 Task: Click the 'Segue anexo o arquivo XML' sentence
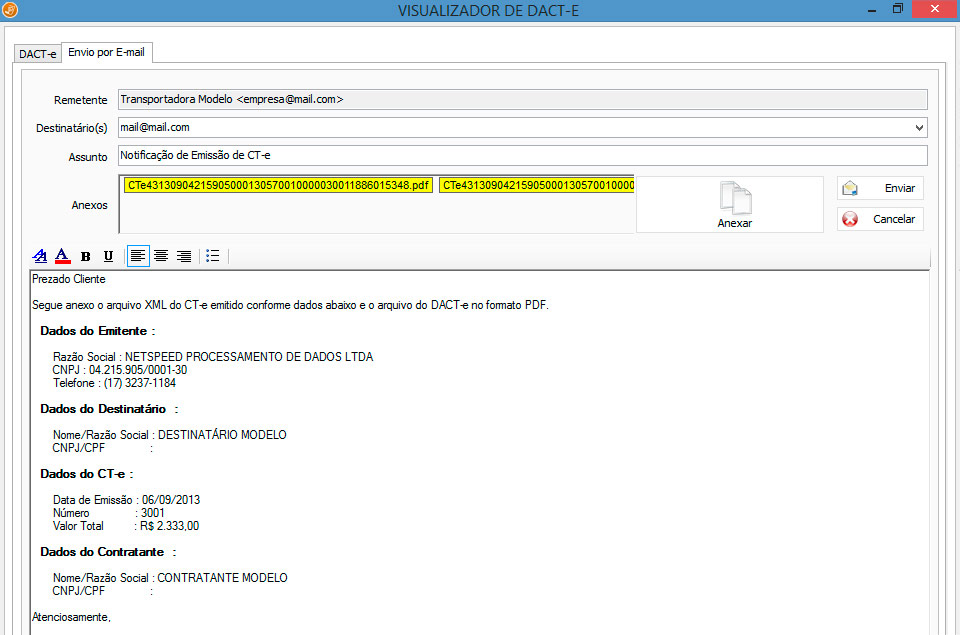click(290, 305)
